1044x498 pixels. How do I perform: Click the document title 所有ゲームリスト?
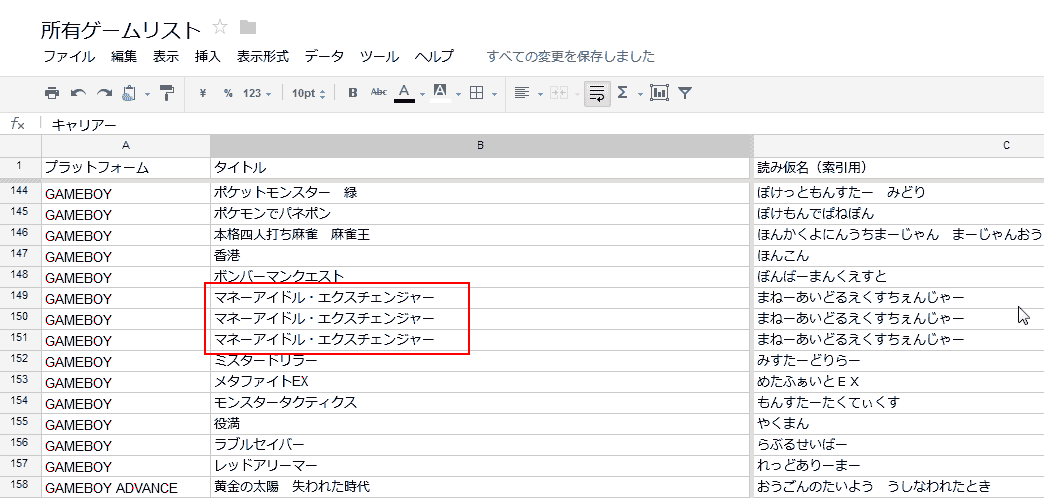tap(121, 29)
